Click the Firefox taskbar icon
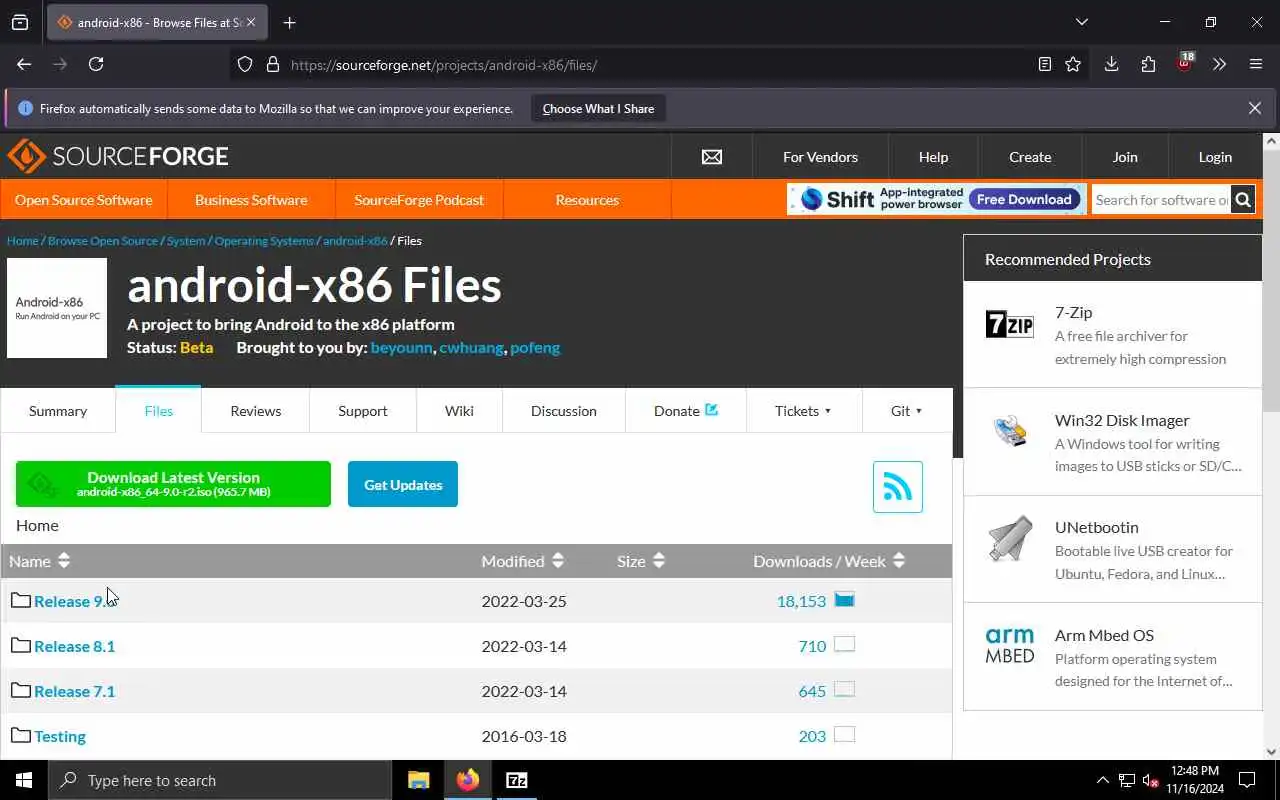Screen dimensions: 1280x800 [x=467, y=780]
